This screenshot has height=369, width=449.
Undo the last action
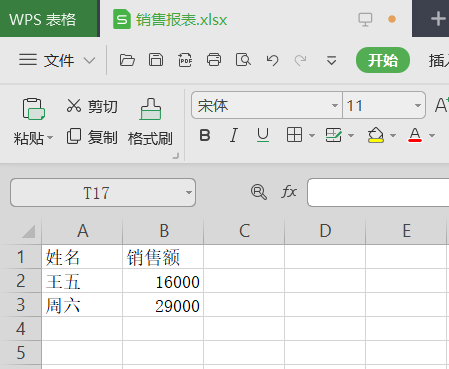click(x=272, y=61)
